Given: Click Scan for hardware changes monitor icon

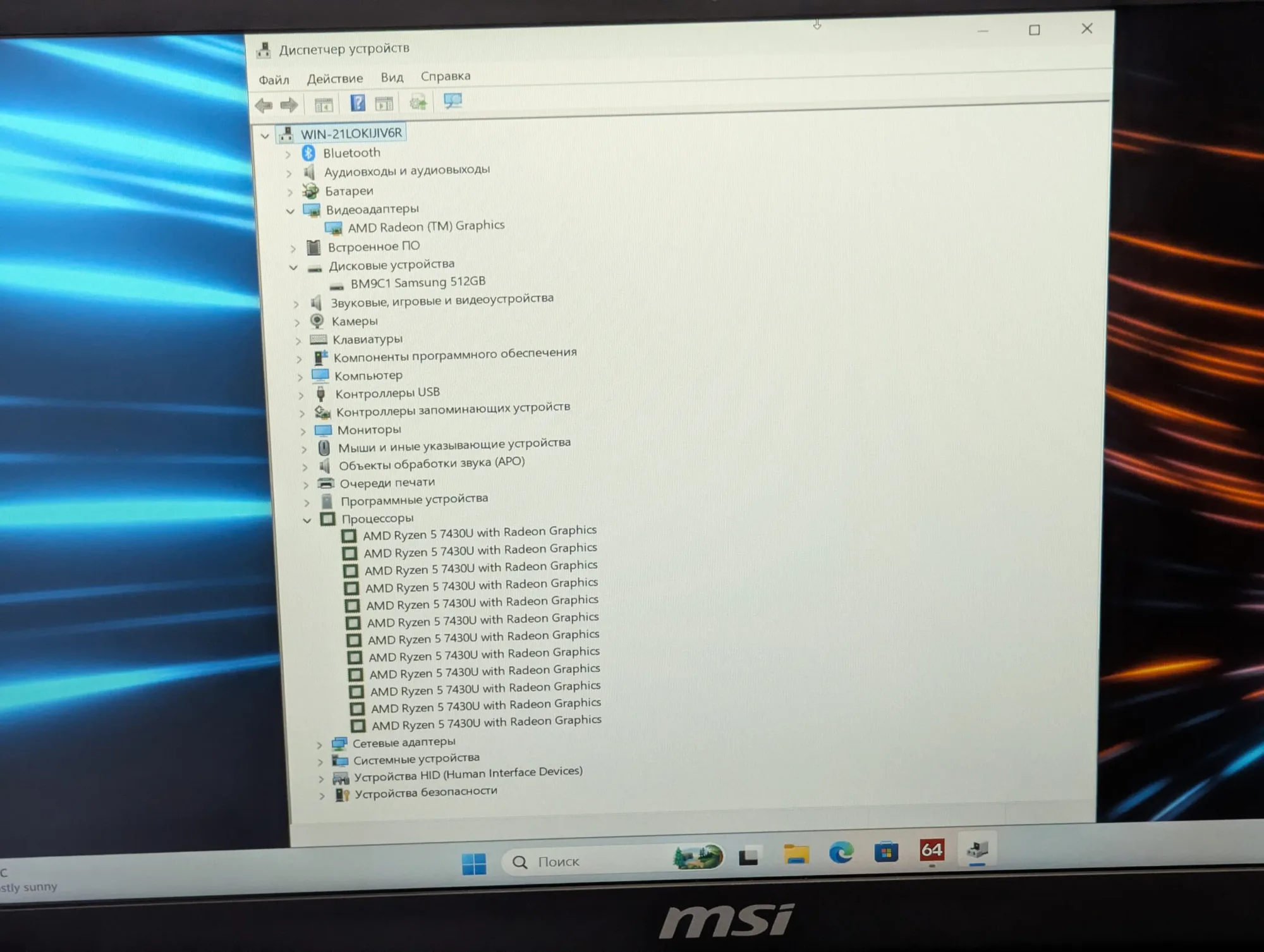Looking at the screenshot, I should 453,101.
